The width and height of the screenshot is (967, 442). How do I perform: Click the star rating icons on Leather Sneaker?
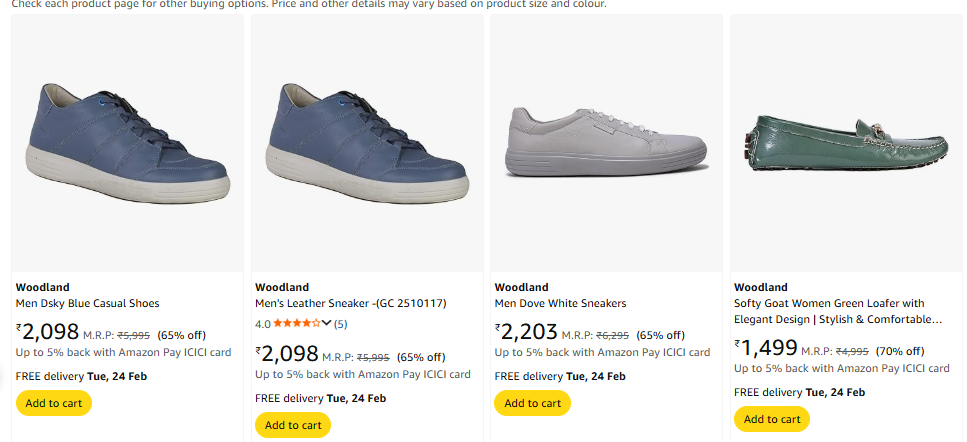(296, 324)
